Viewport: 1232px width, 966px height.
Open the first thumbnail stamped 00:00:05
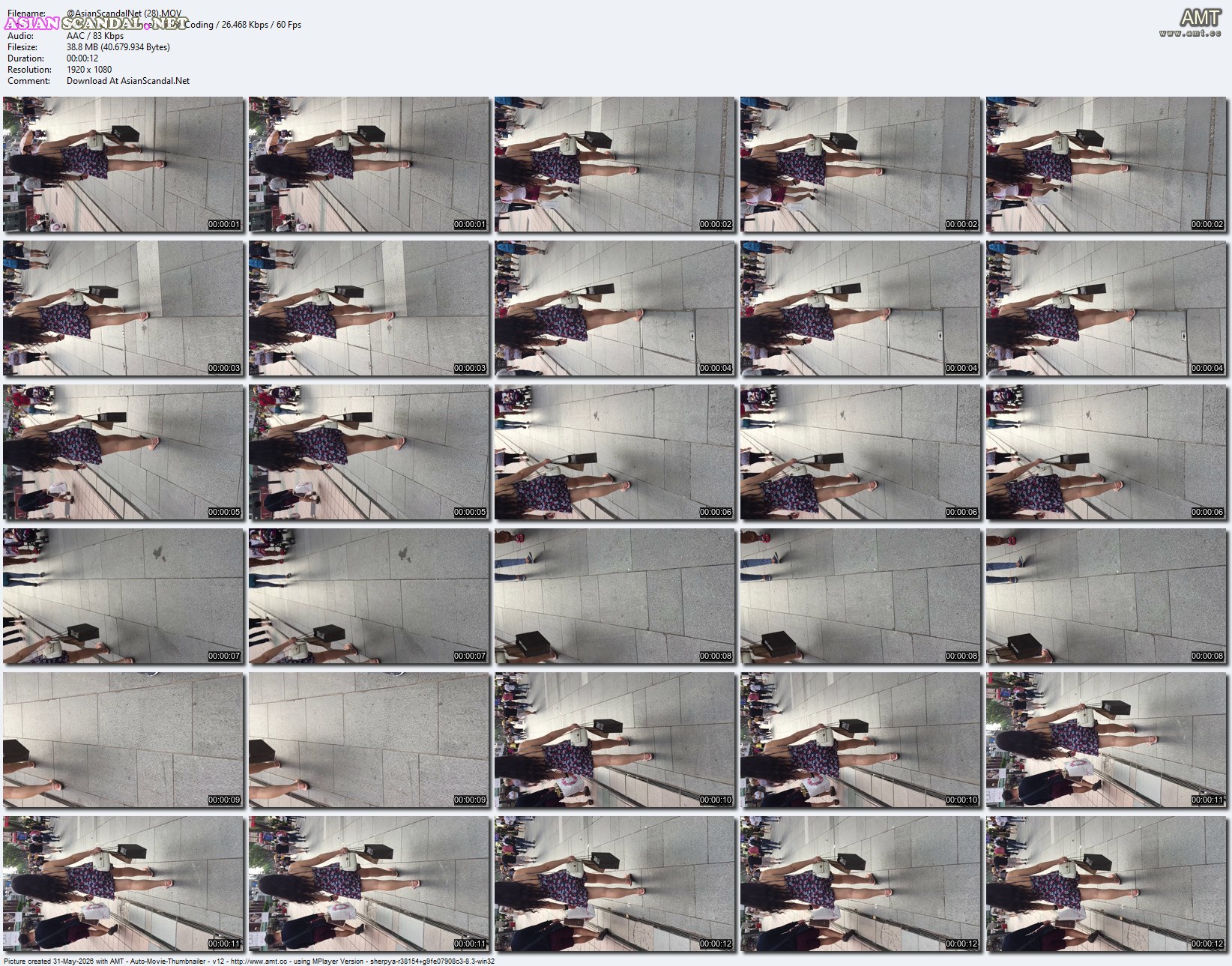coord(124,452)
